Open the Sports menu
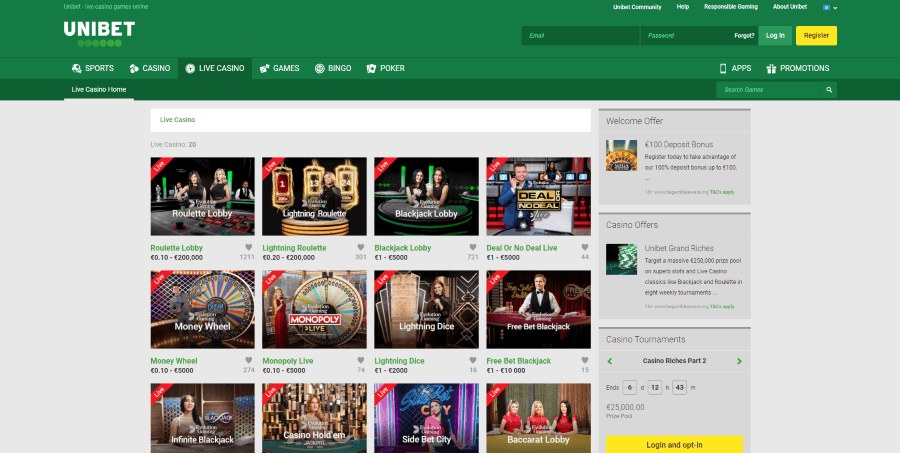Screen dimensions: 900x453 coord(93,68)
